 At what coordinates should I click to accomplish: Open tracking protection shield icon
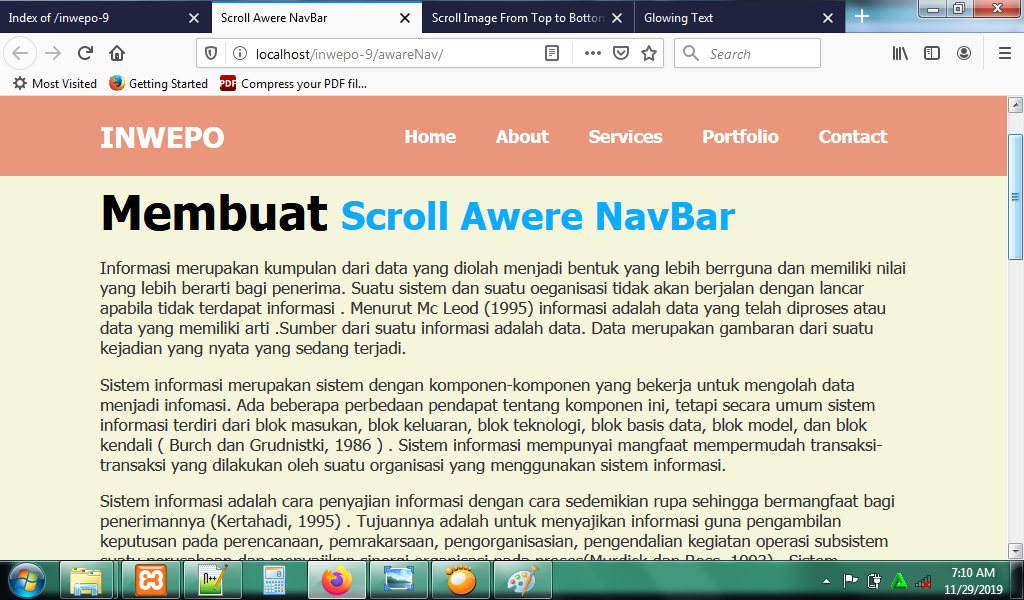(211, 53)
